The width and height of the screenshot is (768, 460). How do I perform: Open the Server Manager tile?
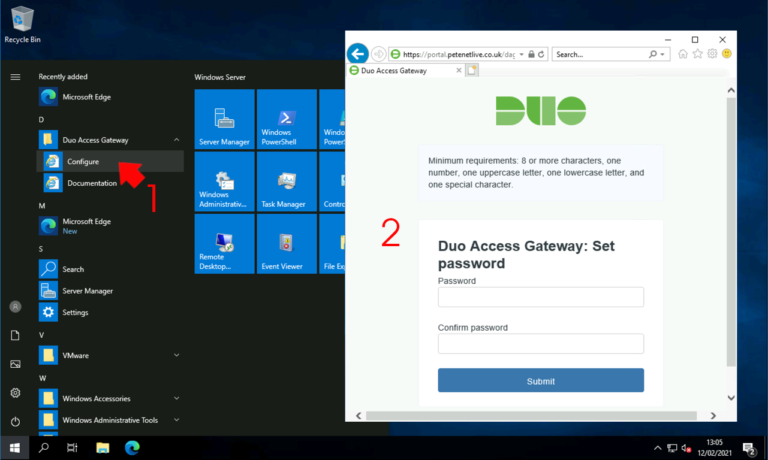coord(224,119)
